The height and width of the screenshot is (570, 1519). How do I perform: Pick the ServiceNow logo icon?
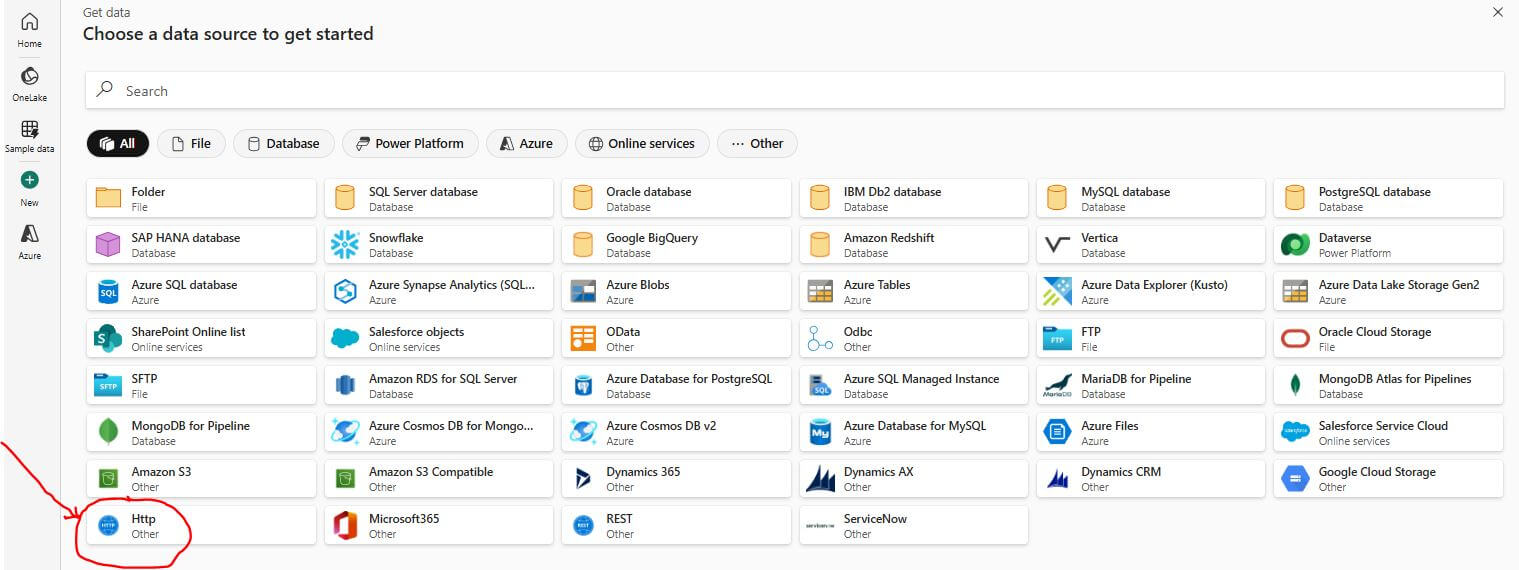pos(820,526)
